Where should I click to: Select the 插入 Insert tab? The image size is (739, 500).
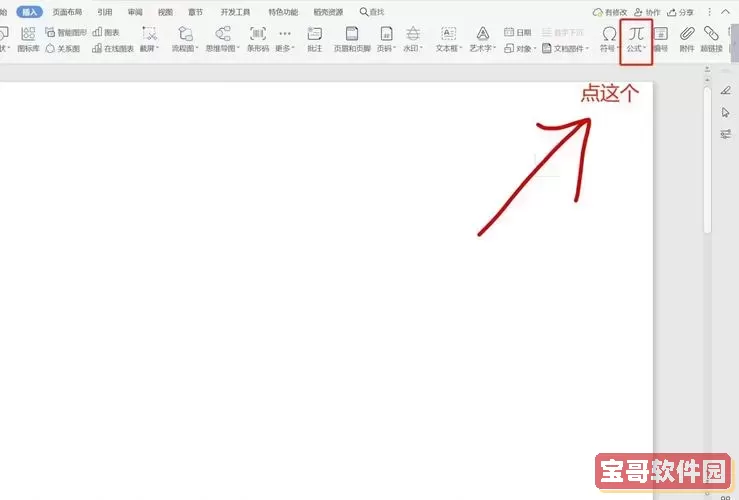pos(29,12)
